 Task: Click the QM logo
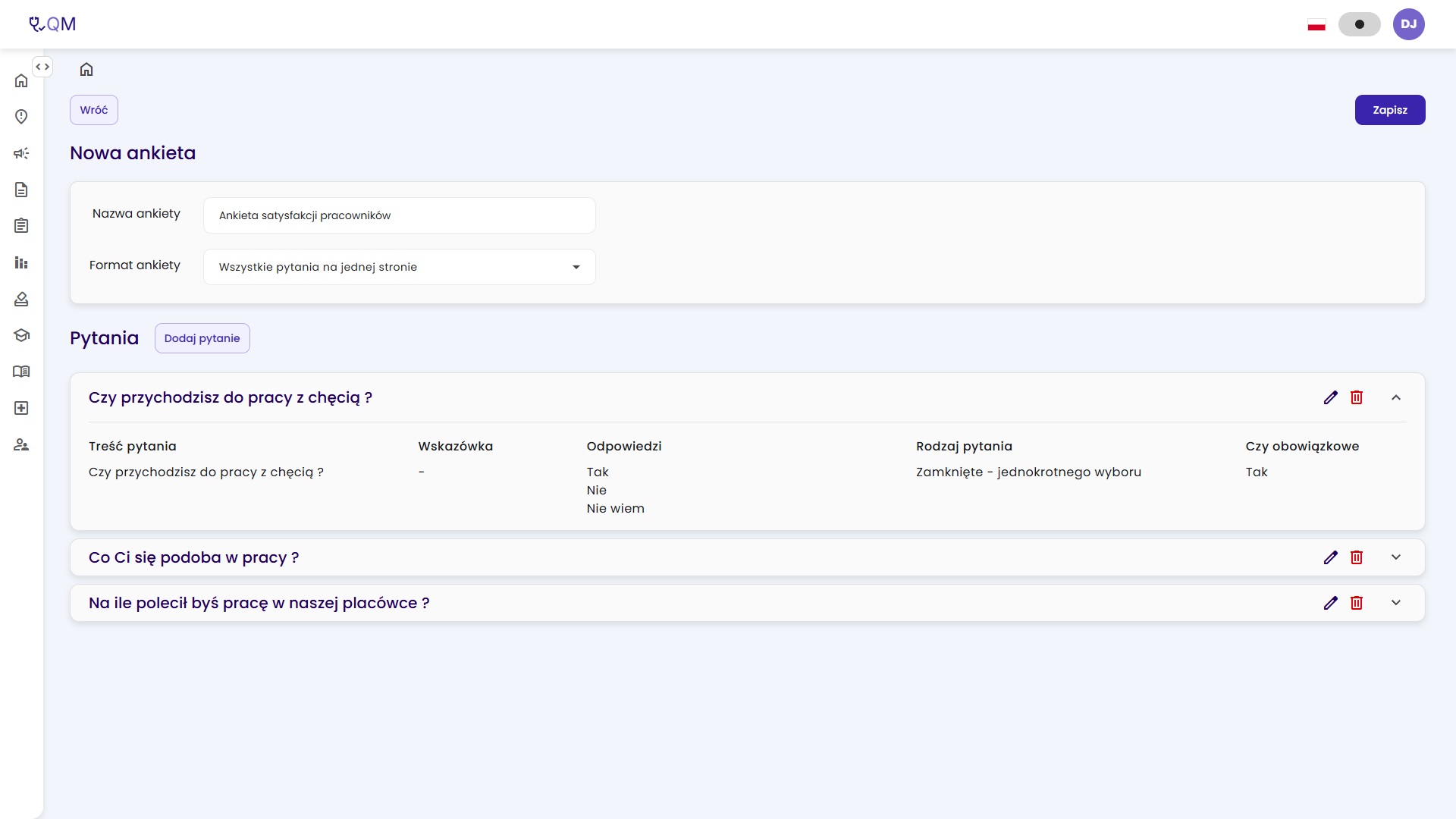pyautogui.click(x=52, y=24)
